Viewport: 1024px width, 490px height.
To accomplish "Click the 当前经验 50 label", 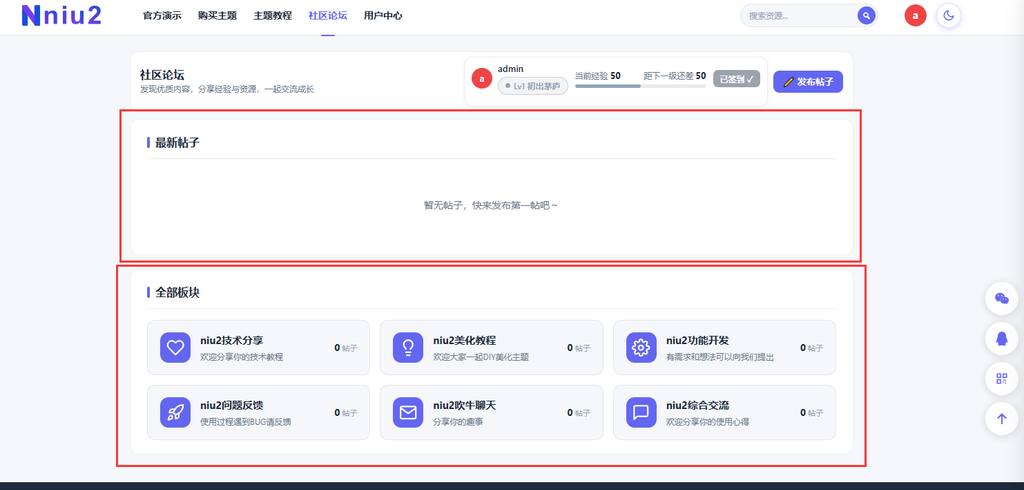I will click(598, 76).
